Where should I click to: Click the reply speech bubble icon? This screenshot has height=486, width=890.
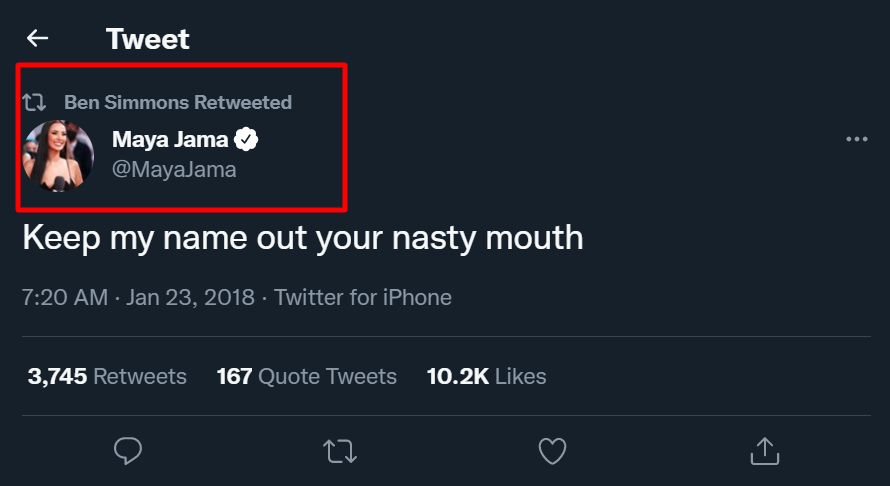(x=128, y=451)
